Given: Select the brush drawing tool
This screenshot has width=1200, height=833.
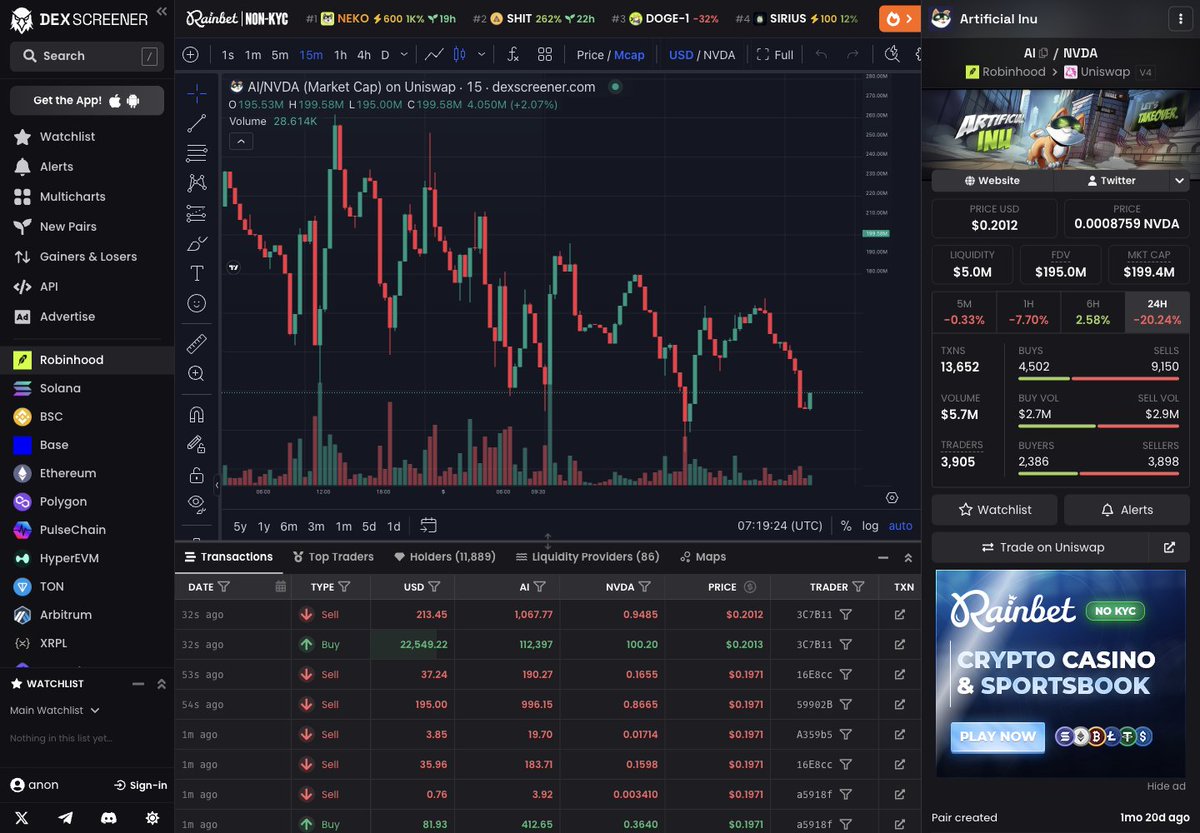Looking at the screenshot, I should [196, 243].
